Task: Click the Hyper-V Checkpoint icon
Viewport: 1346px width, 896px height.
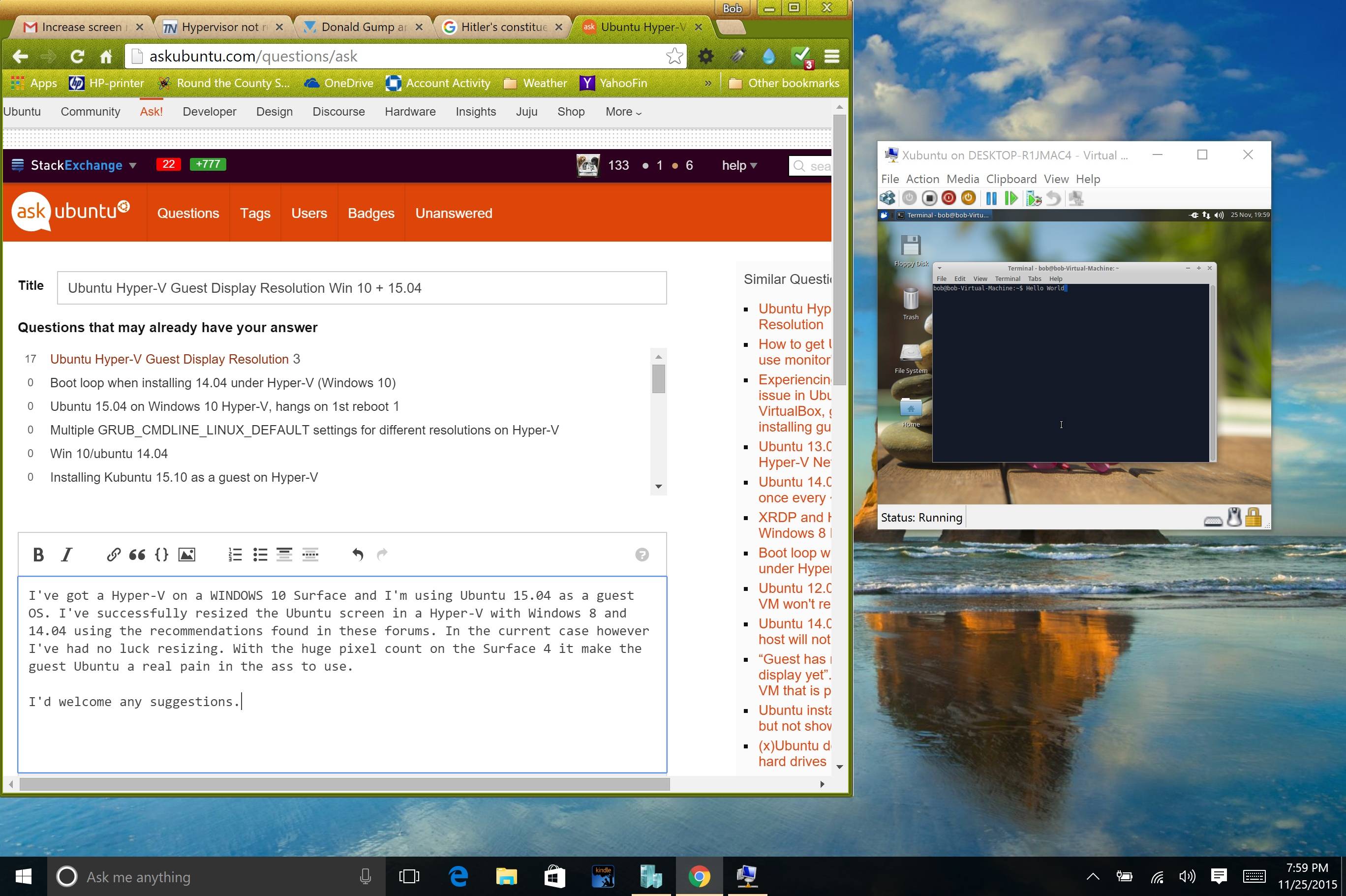Action: click(1033, 198)
